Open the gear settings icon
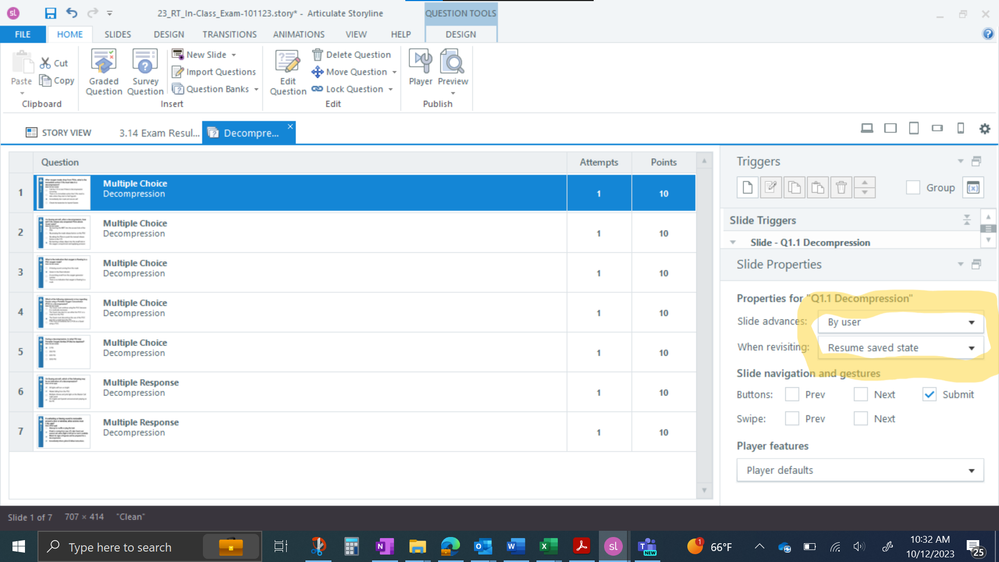The height and width of the screenshot is (562, 999). click(x=984, y=129)
